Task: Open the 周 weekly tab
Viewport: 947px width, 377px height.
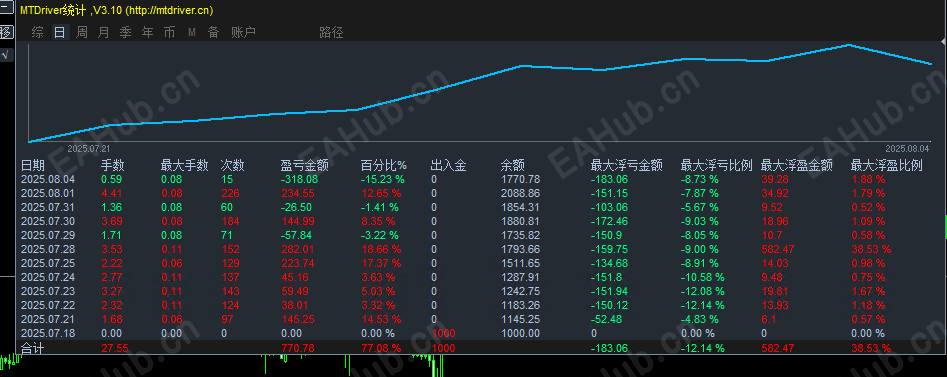Action: pos(82,33)
